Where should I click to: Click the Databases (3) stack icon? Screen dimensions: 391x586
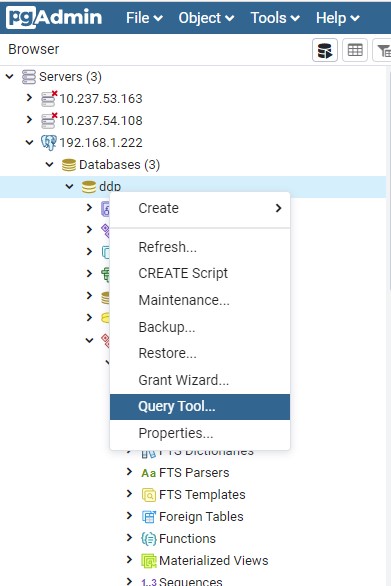point(69,165)
